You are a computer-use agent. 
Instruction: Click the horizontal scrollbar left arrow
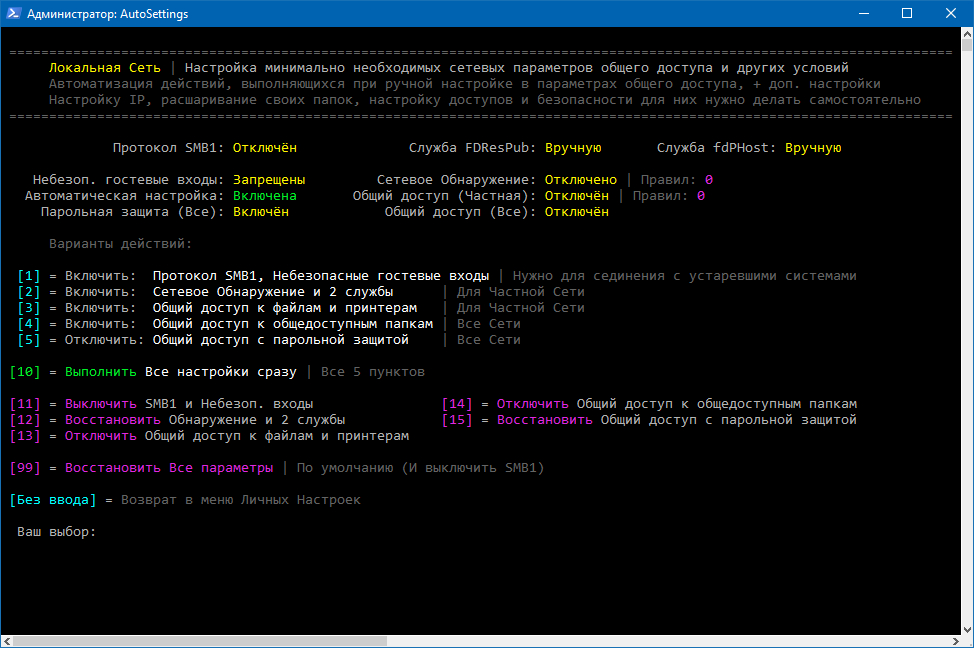(x=7, y=641)
